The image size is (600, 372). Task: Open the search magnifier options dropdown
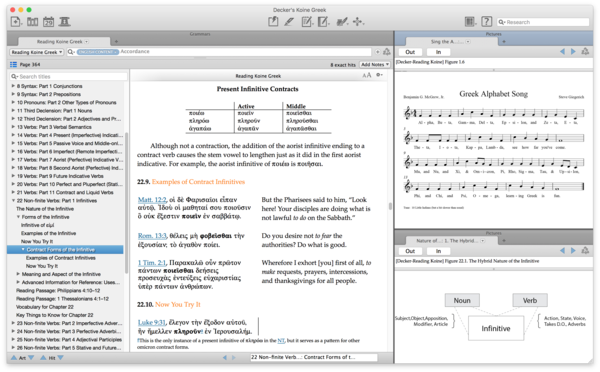71,52
